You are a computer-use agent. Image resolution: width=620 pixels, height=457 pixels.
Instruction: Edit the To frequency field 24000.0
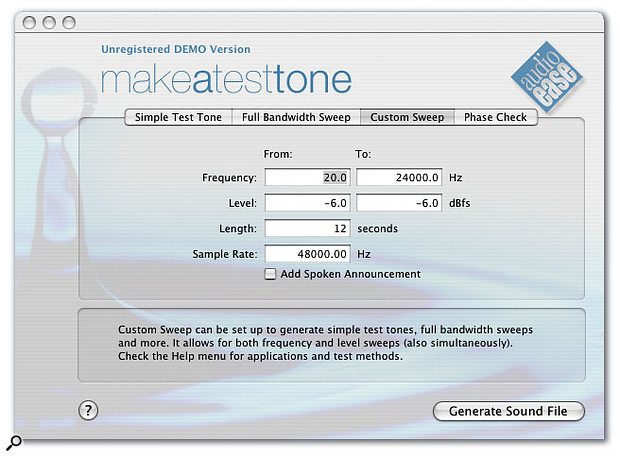tap(399, 178)
